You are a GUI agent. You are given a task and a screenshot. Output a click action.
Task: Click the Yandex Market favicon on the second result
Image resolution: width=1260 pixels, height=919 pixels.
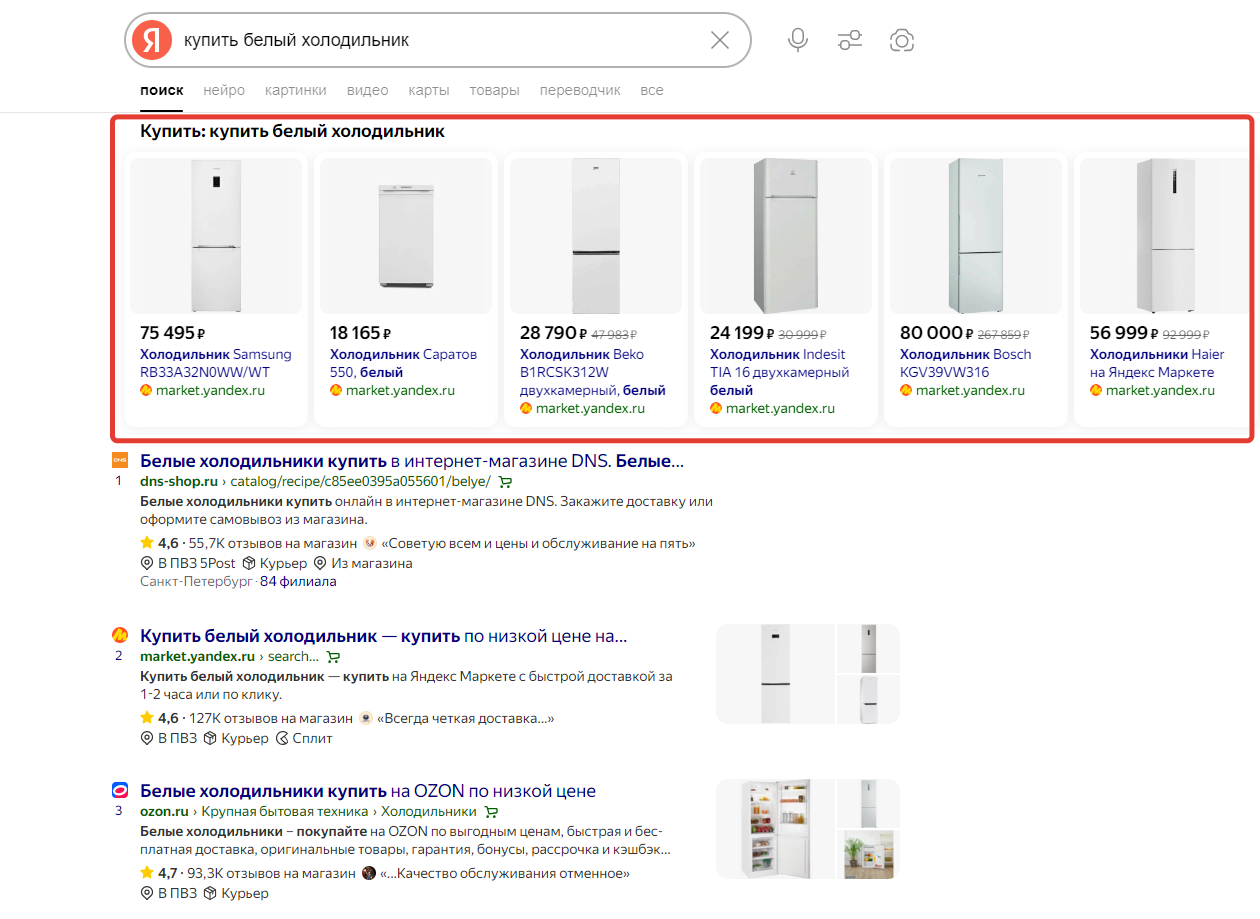tap(119, 635)
